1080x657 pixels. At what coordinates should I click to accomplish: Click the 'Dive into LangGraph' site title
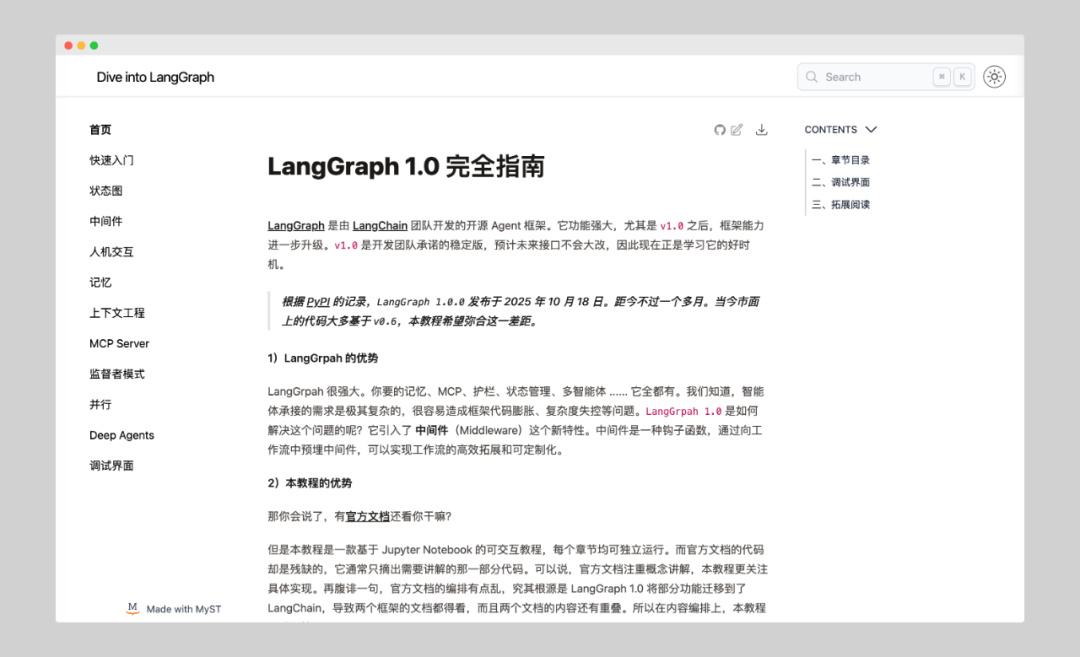point(155,76)
